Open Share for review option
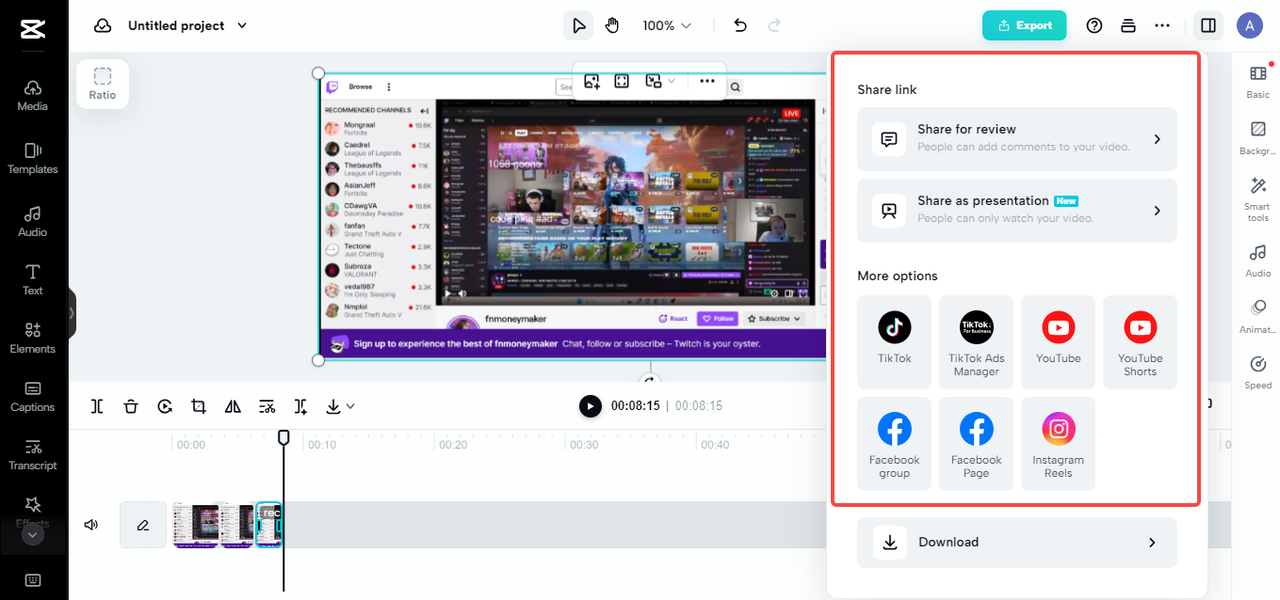This screenshot has width=1280, height=600. [x=1017, y=139]
